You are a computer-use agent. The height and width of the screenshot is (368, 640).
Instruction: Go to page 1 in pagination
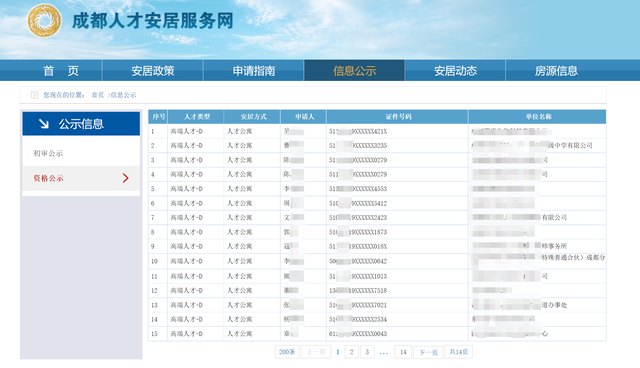click(338, 352)
